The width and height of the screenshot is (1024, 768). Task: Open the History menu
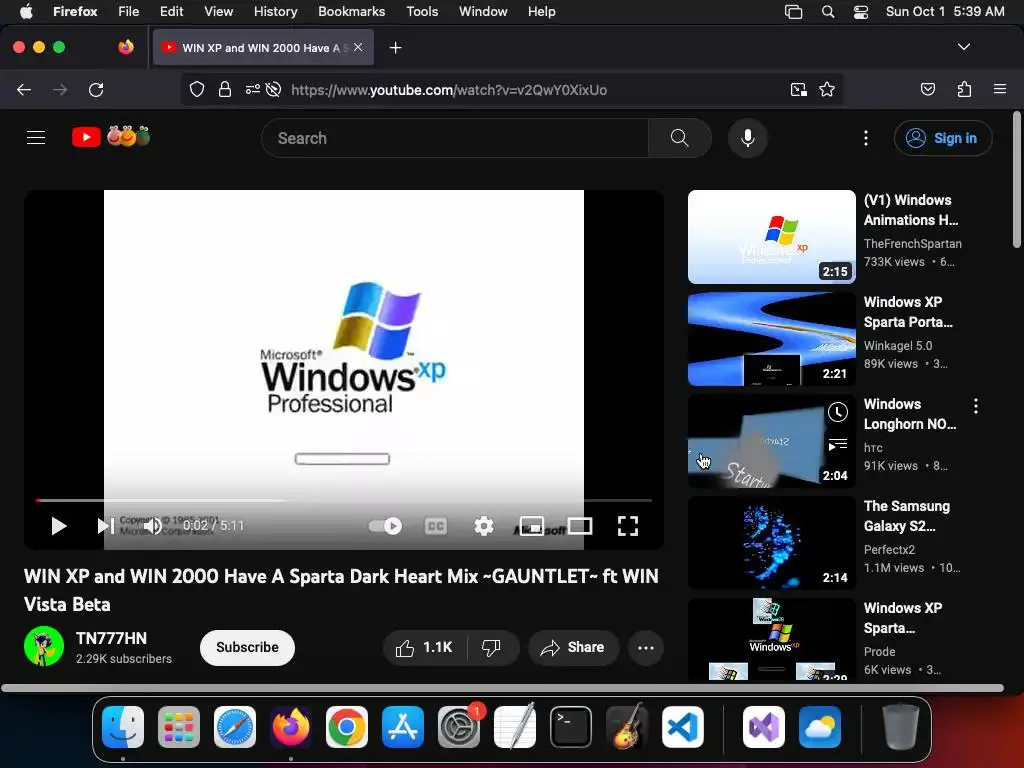point(276,11)
